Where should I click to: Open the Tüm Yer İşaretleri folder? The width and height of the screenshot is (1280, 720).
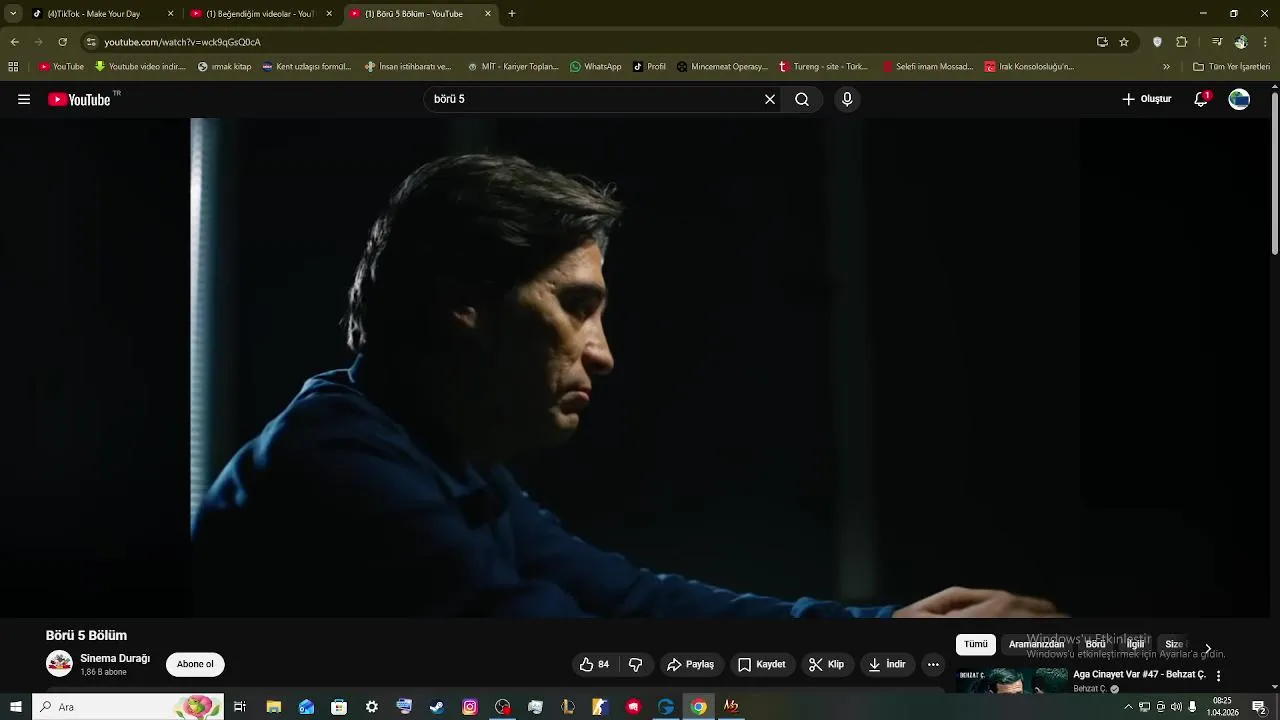pos(1231,67)
